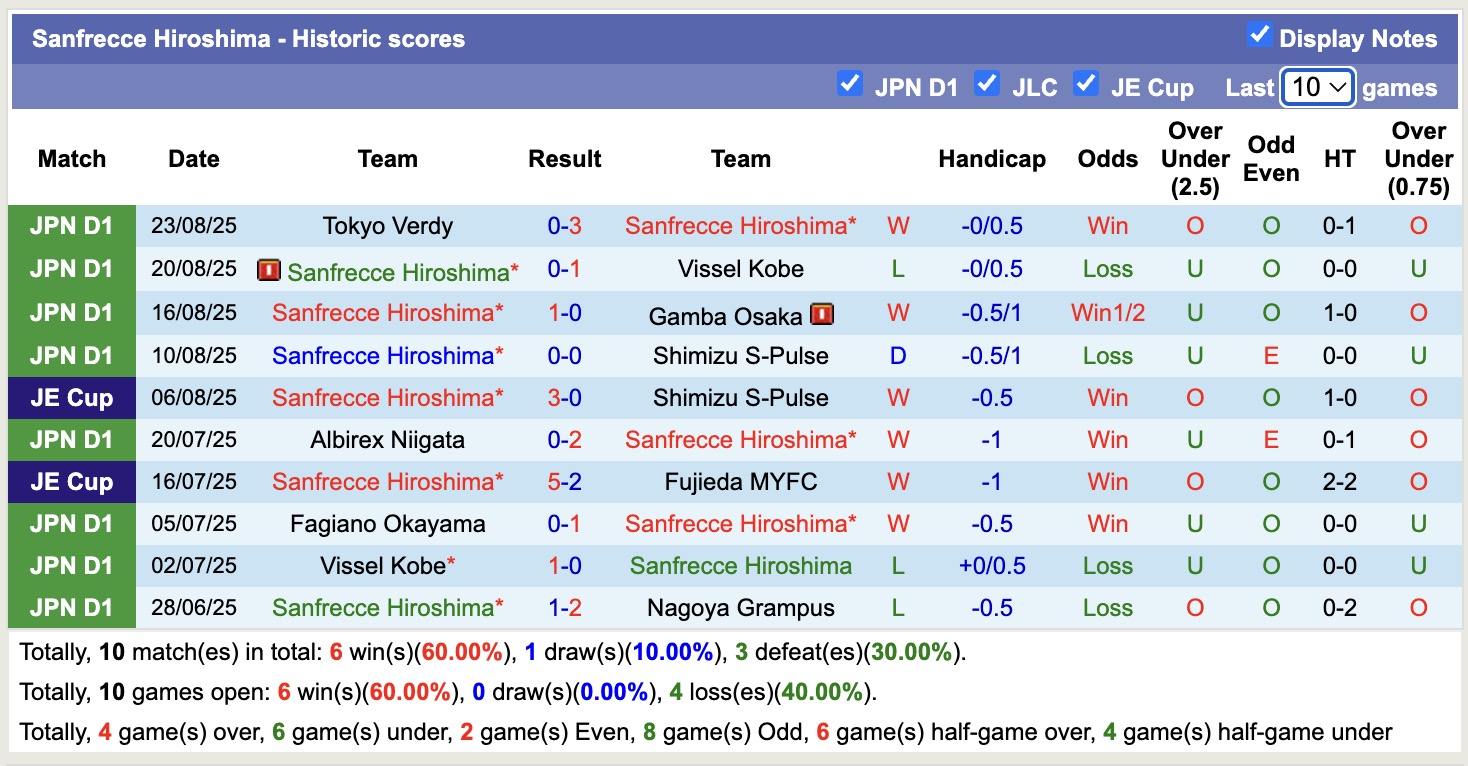Image resolution: width=1468 pixels, height=766 pixels.
Task: Click the Handicap column header
Action: click(991, 158)
